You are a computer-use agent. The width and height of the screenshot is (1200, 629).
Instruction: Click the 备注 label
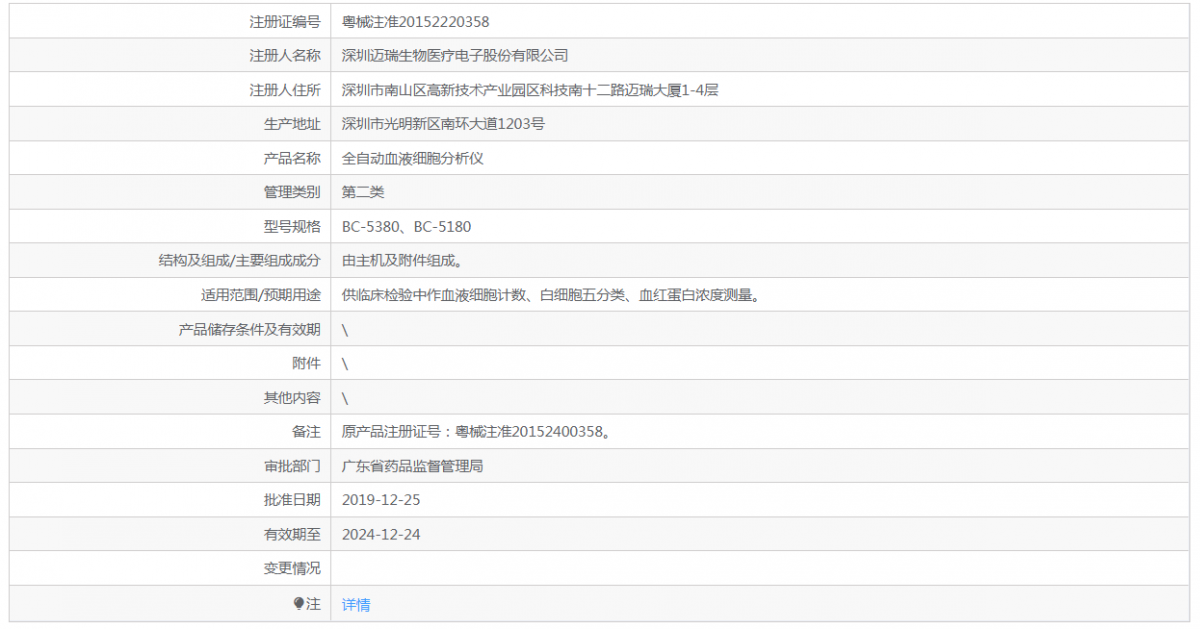tap(306, 432)
